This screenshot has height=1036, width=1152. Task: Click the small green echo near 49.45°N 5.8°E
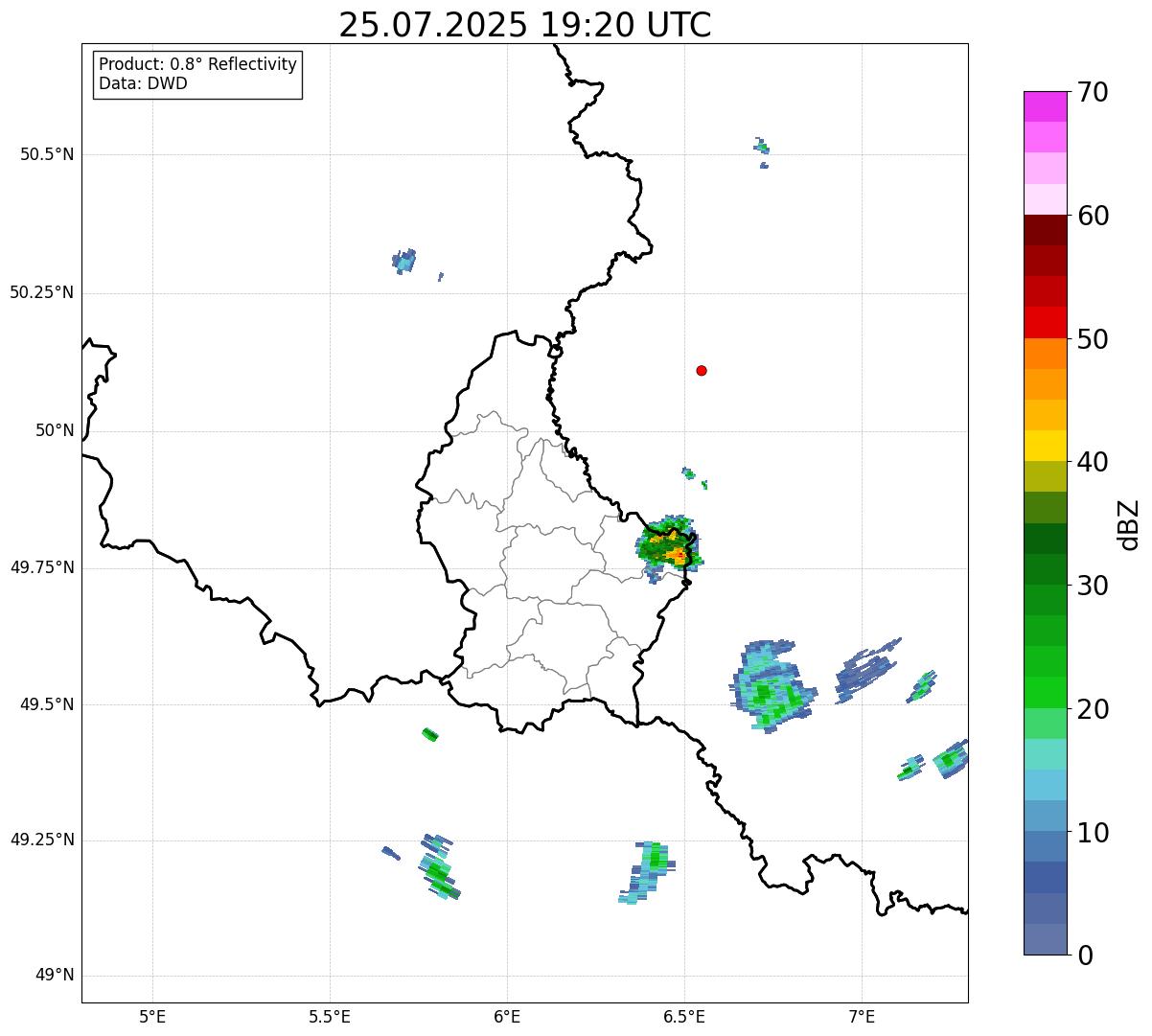[x=430, y=735]
